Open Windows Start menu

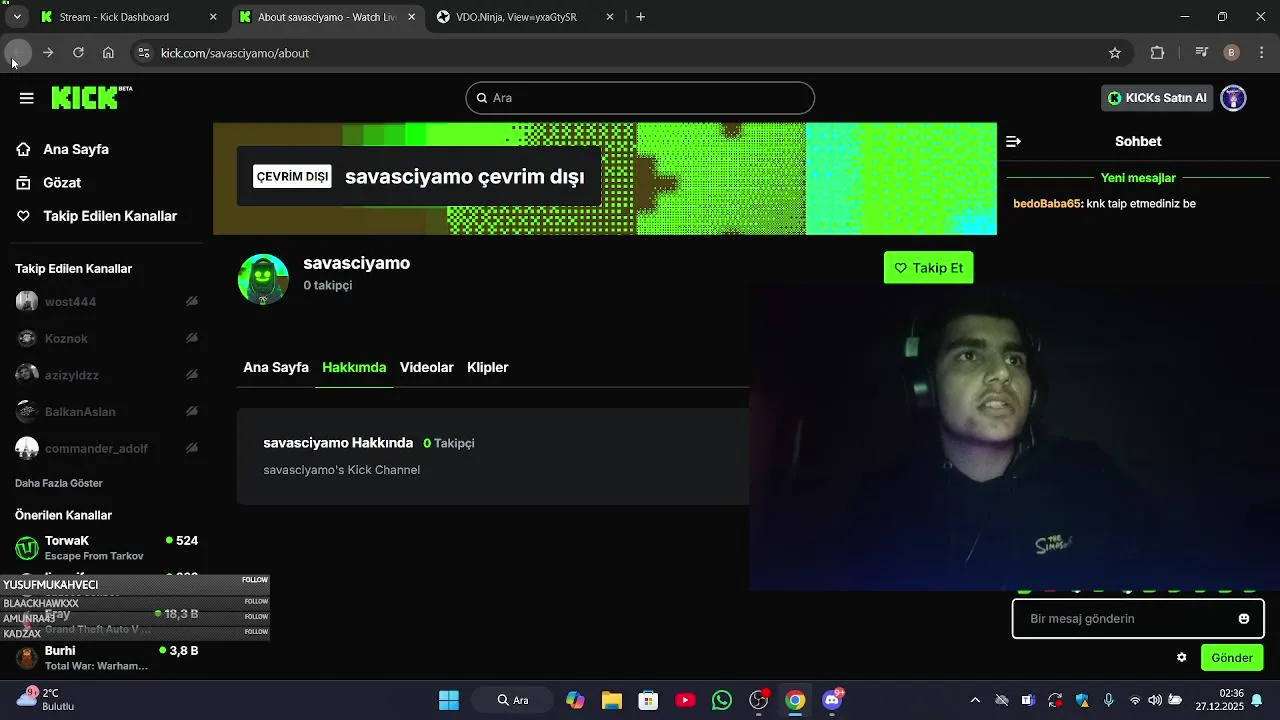(x=449, y=700)
